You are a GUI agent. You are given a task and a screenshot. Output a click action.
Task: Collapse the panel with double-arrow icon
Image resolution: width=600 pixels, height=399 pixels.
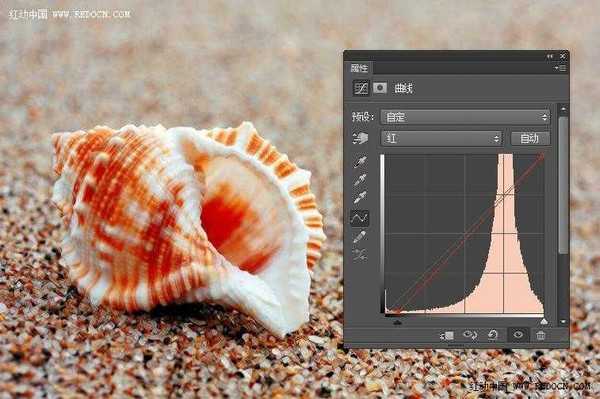point(550,56)
